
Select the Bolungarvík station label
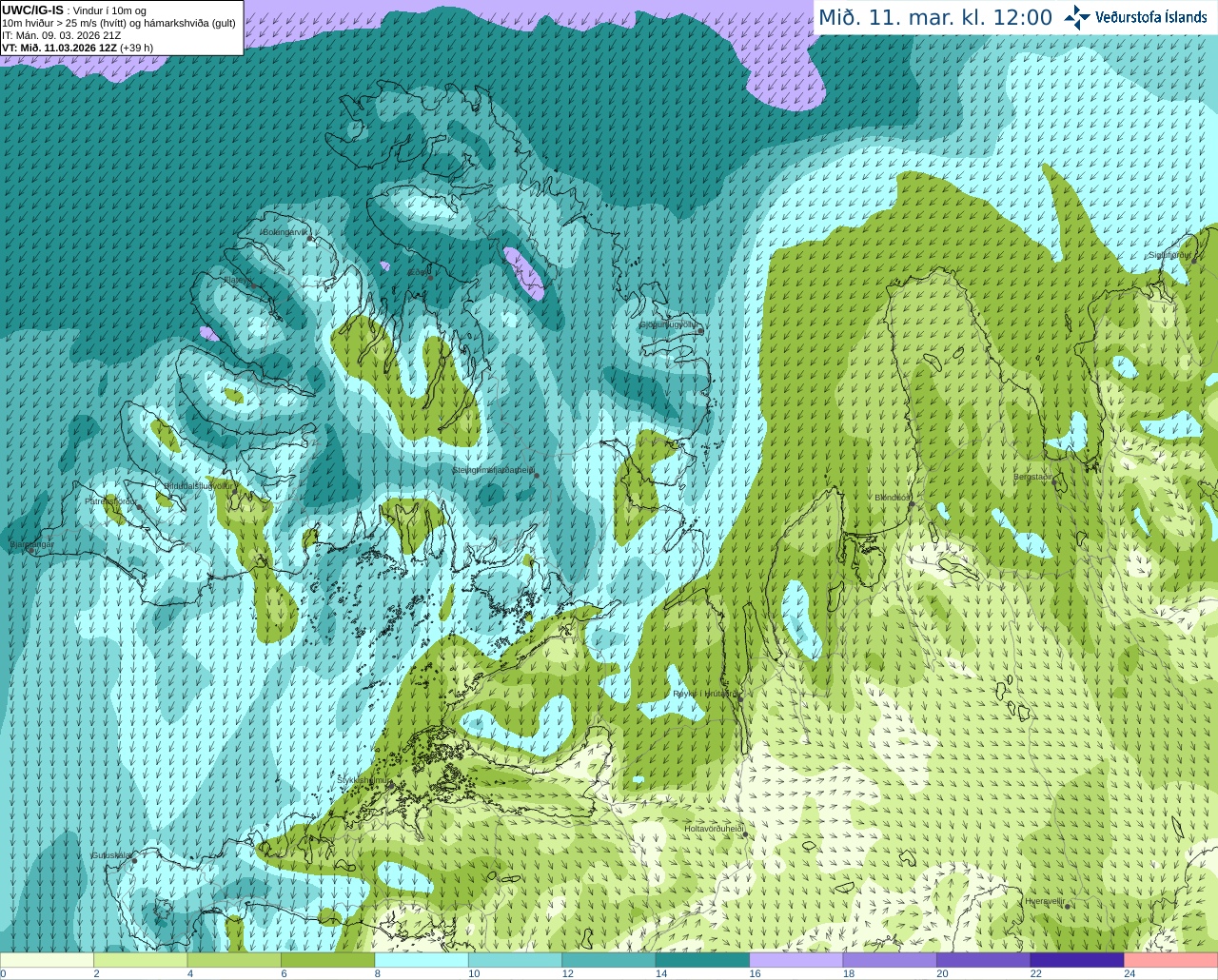click(286, 232)
